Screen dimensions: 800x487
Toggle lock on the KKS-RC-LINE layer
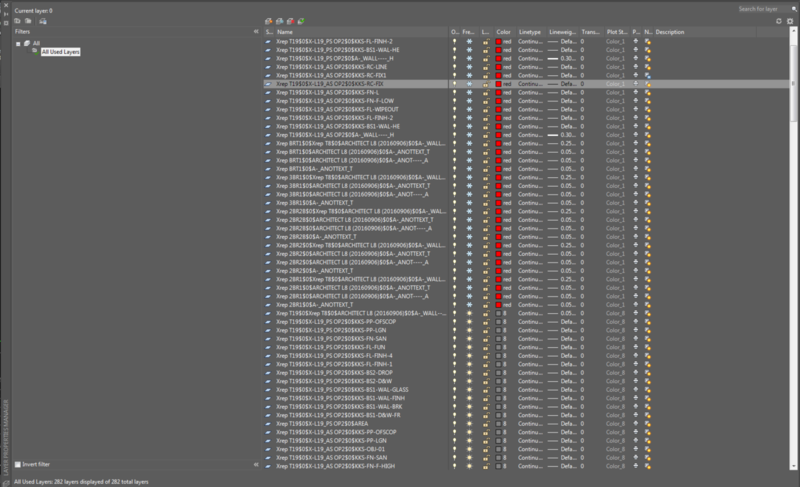(486, 67)
